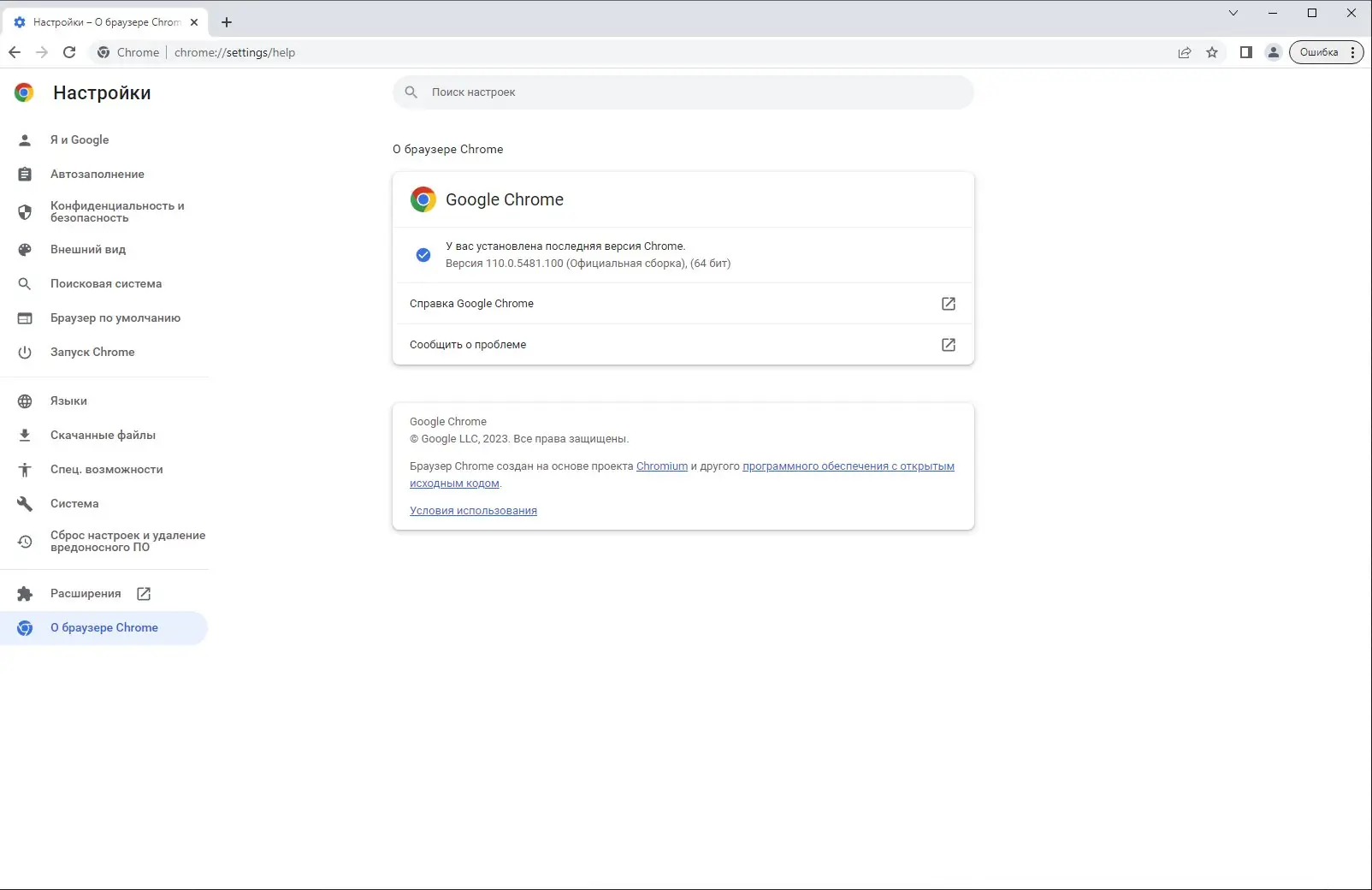Open the three-dot Chrome menu
Image resolution: width=1372 pixels, height=890 pixels.
click(x=1352, y=52)
